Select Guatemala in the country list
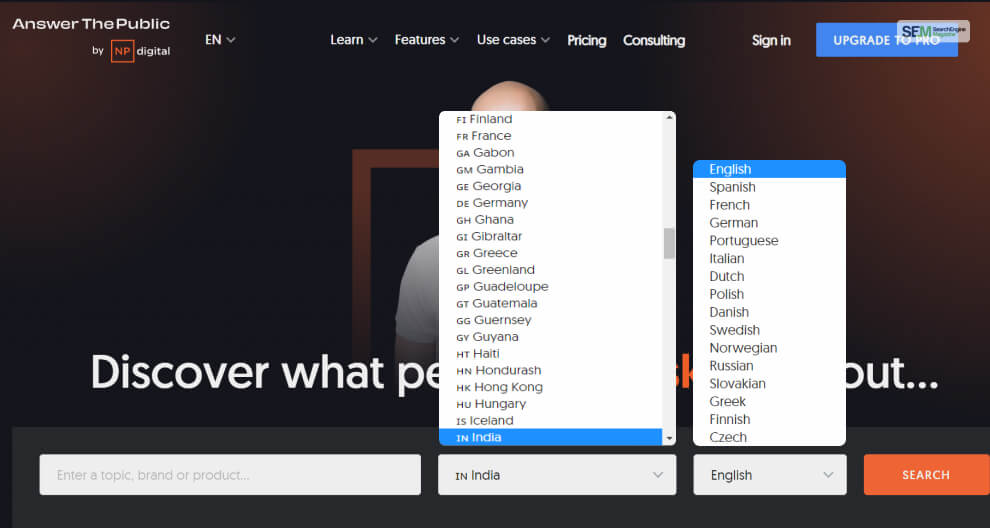 (x=551, y=303)
